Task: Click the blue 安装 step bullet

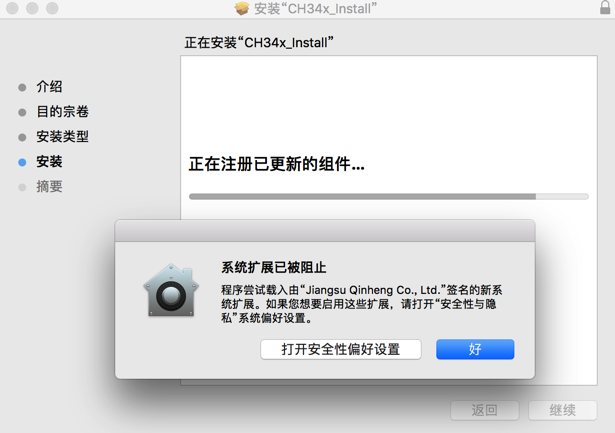Action: pos(22,162)
